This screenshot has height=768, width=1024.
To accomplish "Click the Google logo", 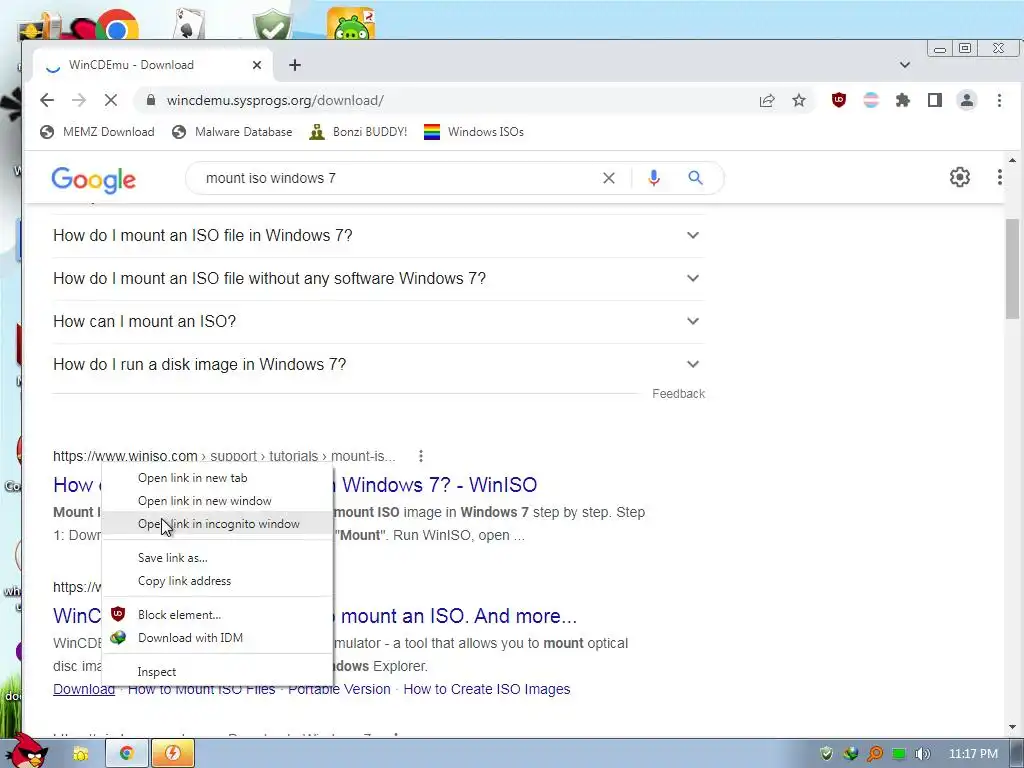I will click(93, 180).
